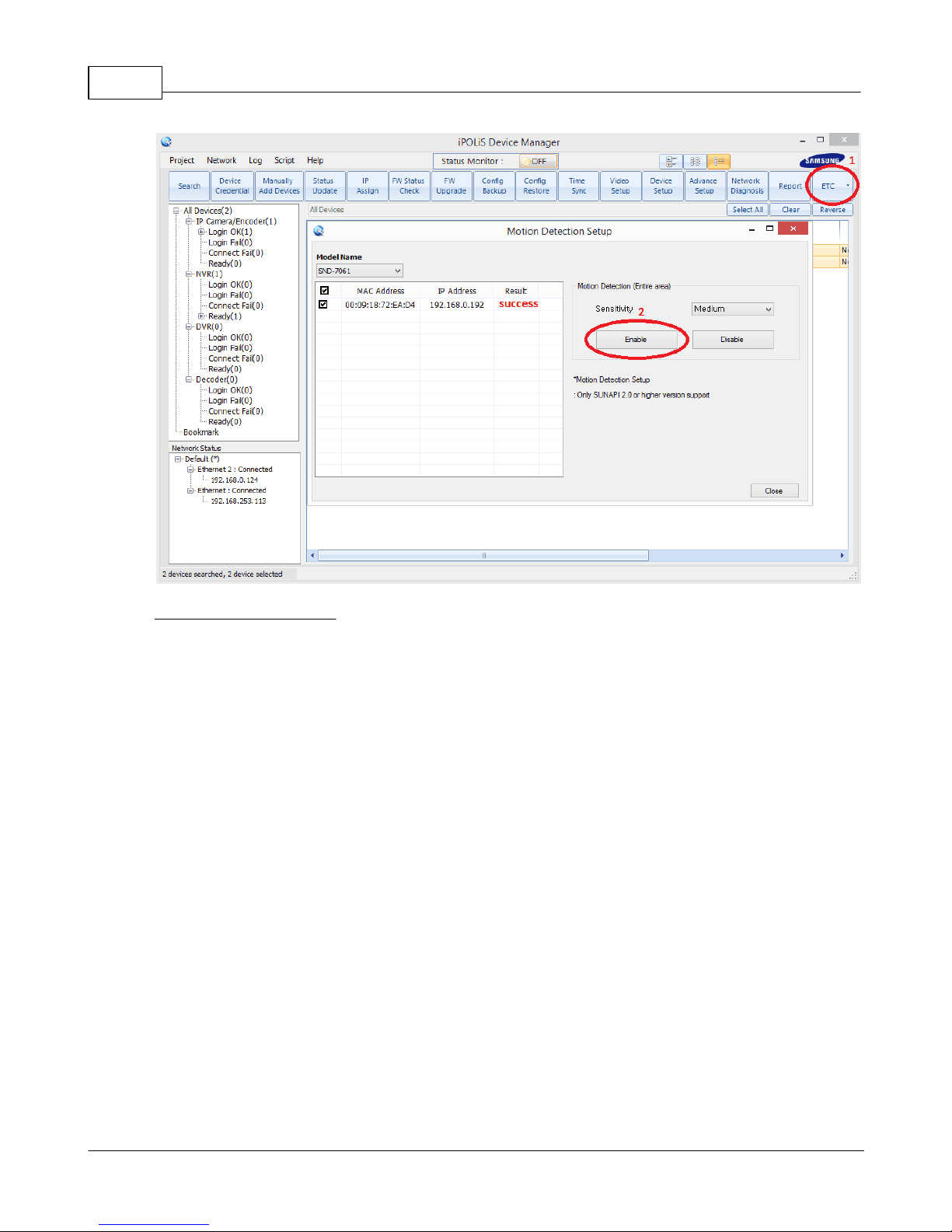Open Config Backup
The width and height of the screenshot is (952, 1232).
[493, 187]
